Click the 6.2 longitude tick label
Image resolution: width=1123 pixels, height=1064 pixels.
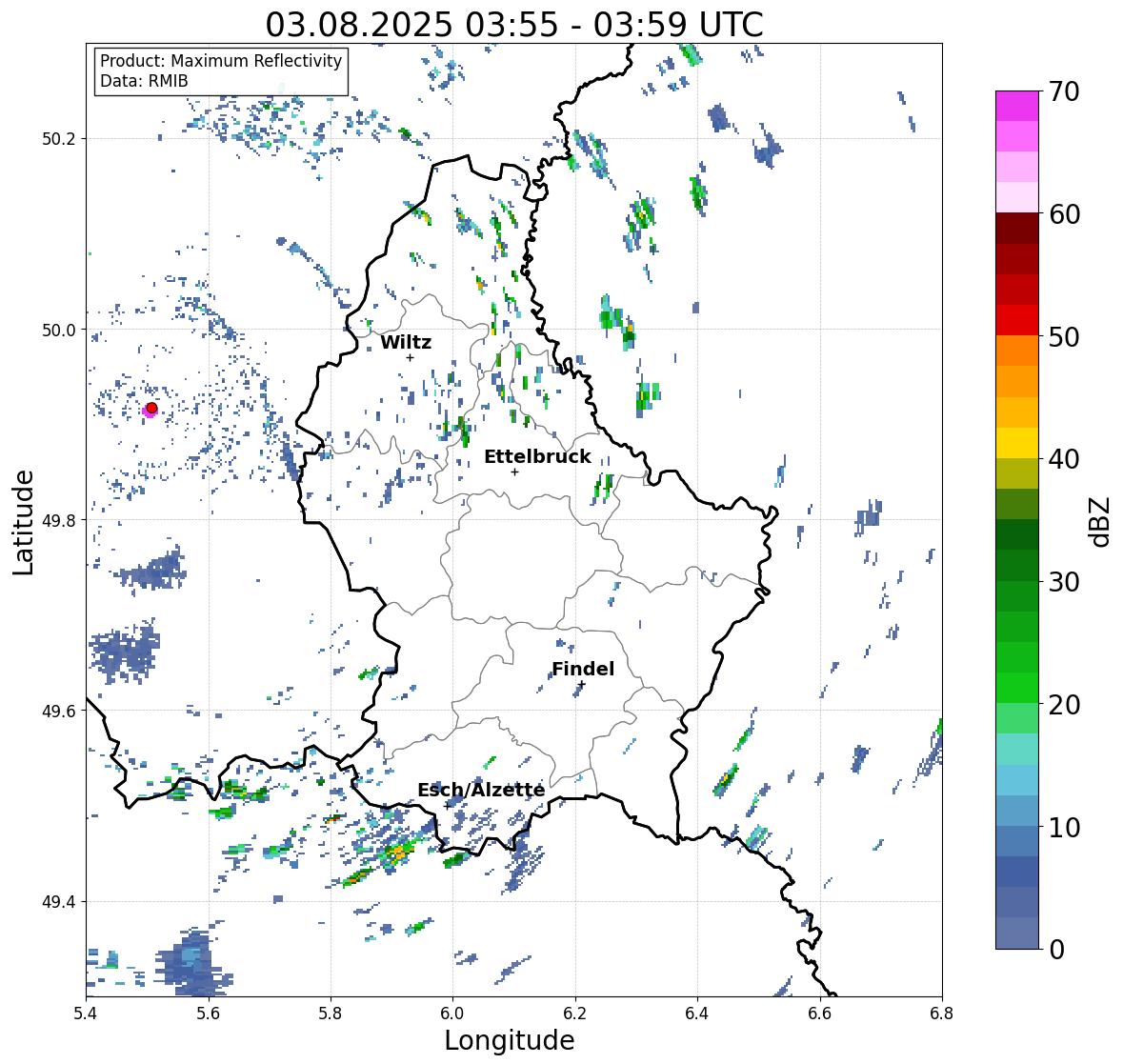coord(575,1014)
